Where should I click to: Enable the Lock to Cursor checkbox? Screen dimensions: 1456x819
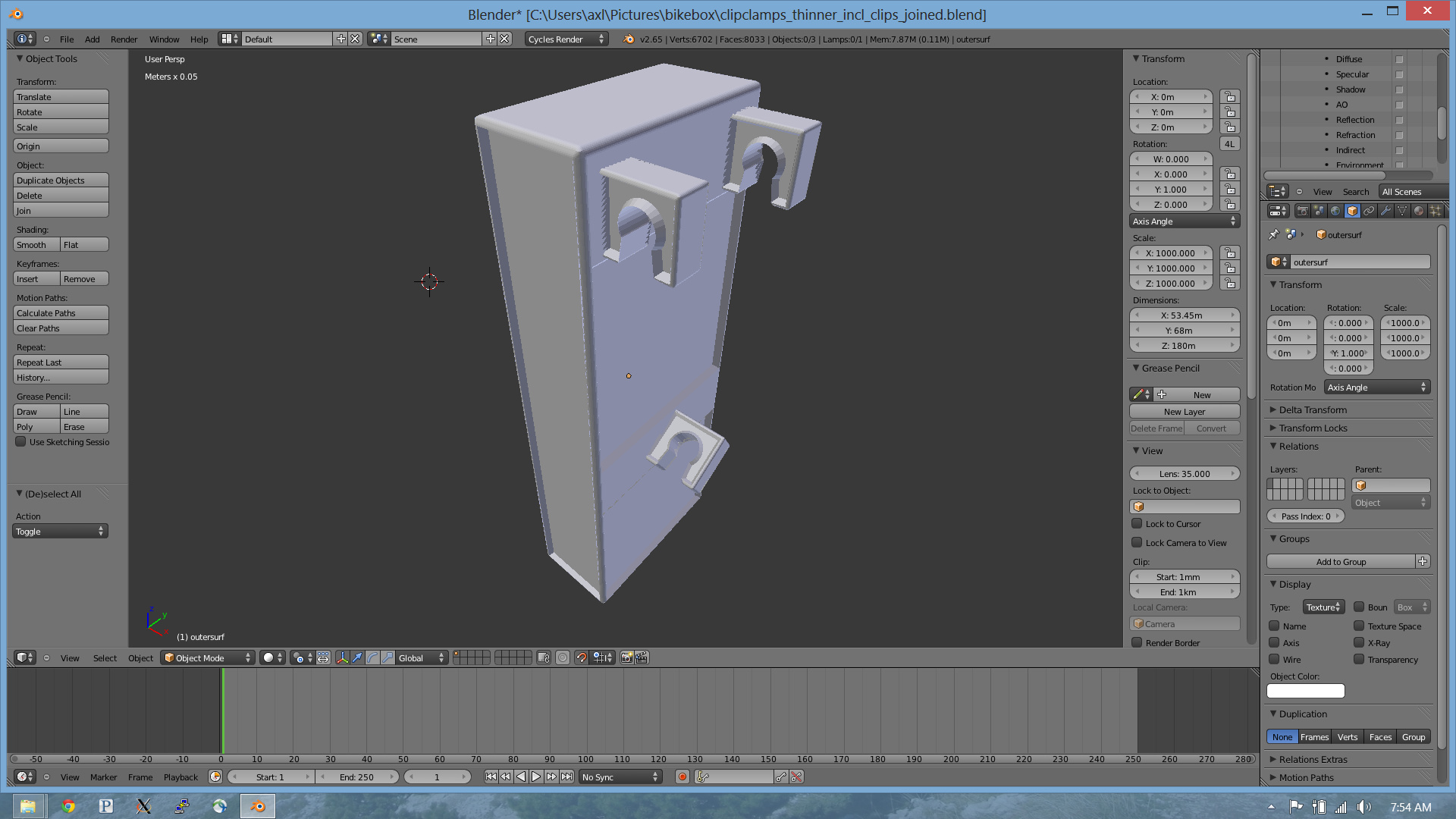tap(1137, 523)
